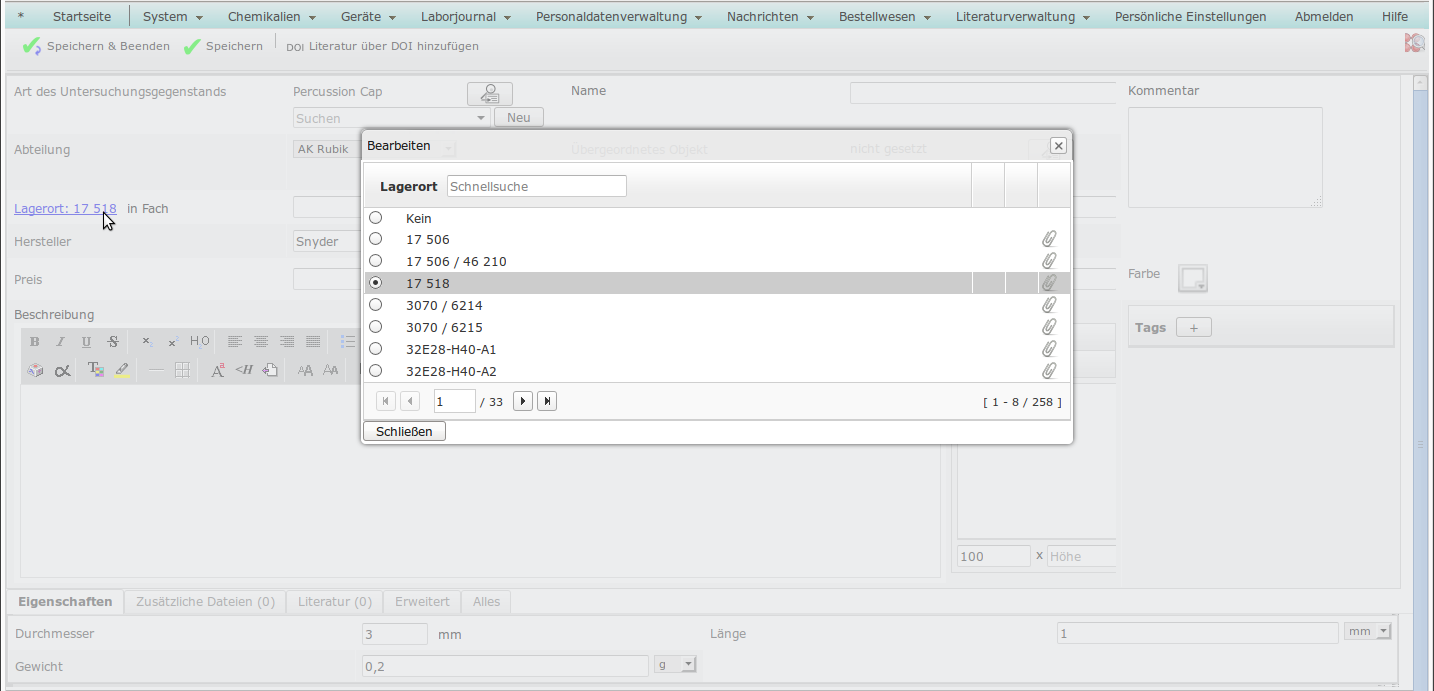Click the text highlight color icon

(122, 370)
